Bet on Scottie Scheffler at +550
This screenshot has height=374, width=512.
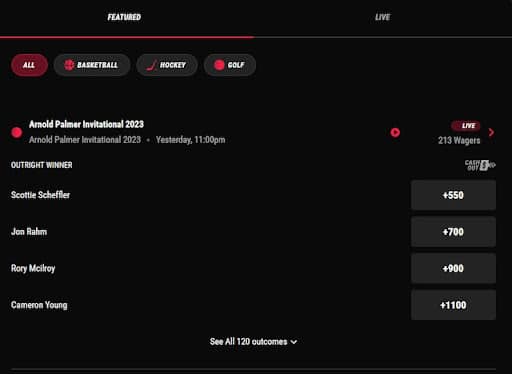453,195
